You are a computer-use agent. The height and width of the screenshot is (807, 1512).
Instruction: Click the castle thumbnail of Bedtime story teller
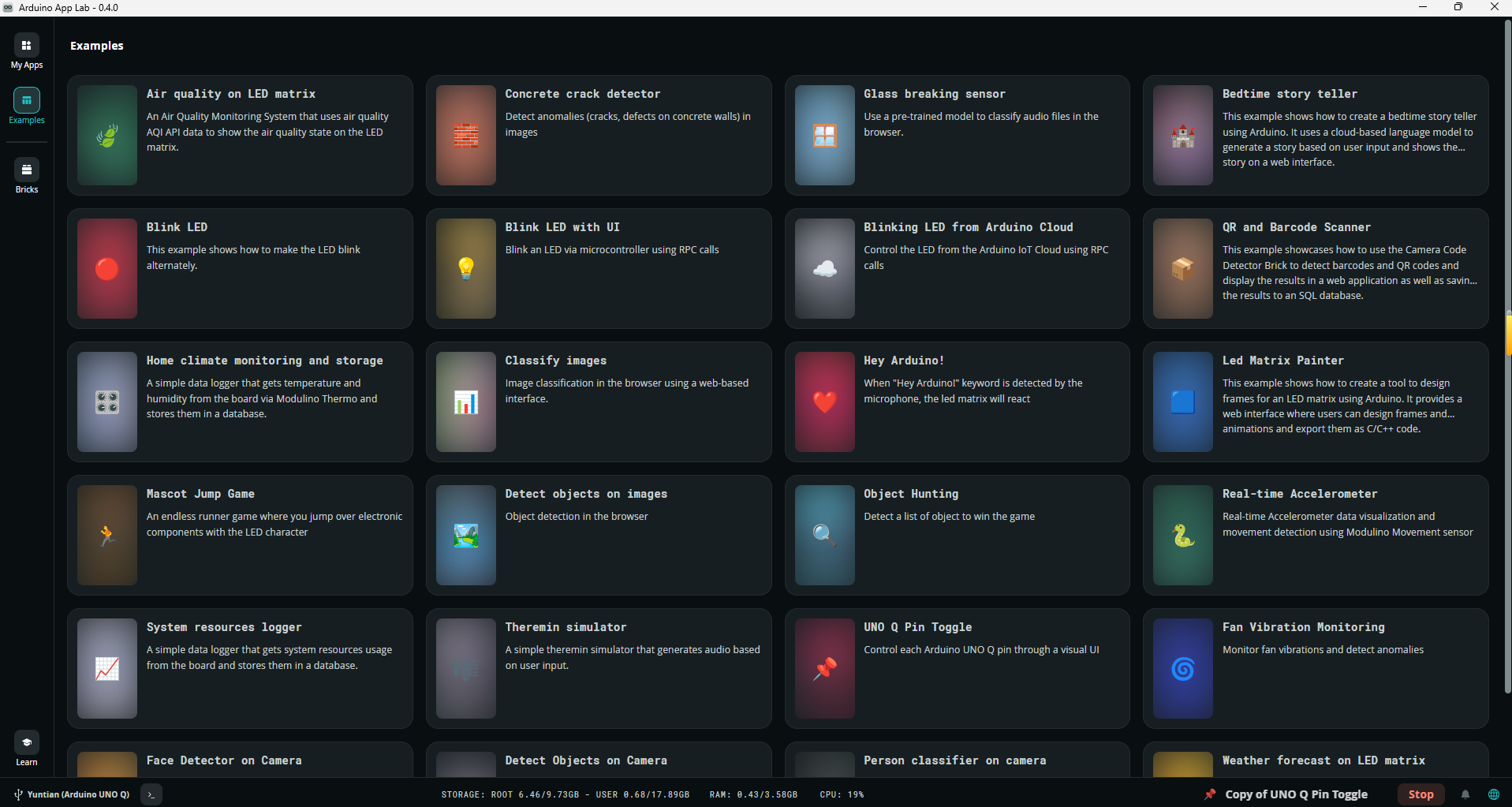click(x=1183, y=135)
